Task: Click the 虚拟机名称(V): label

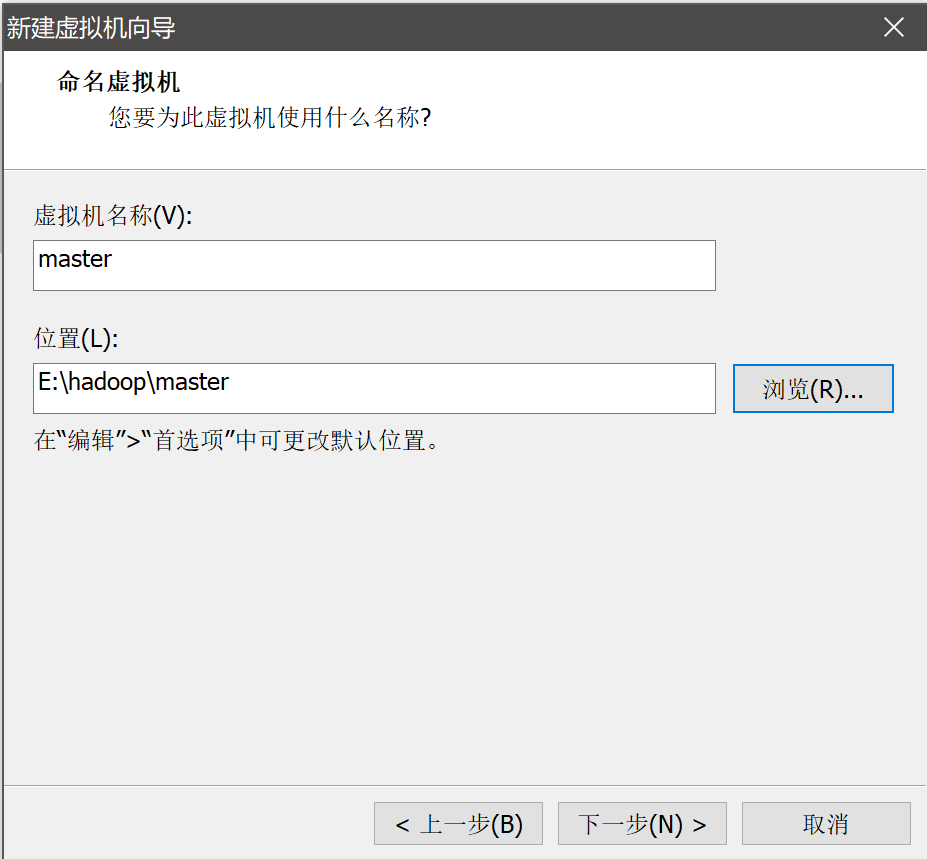Action: pos(112,217)
